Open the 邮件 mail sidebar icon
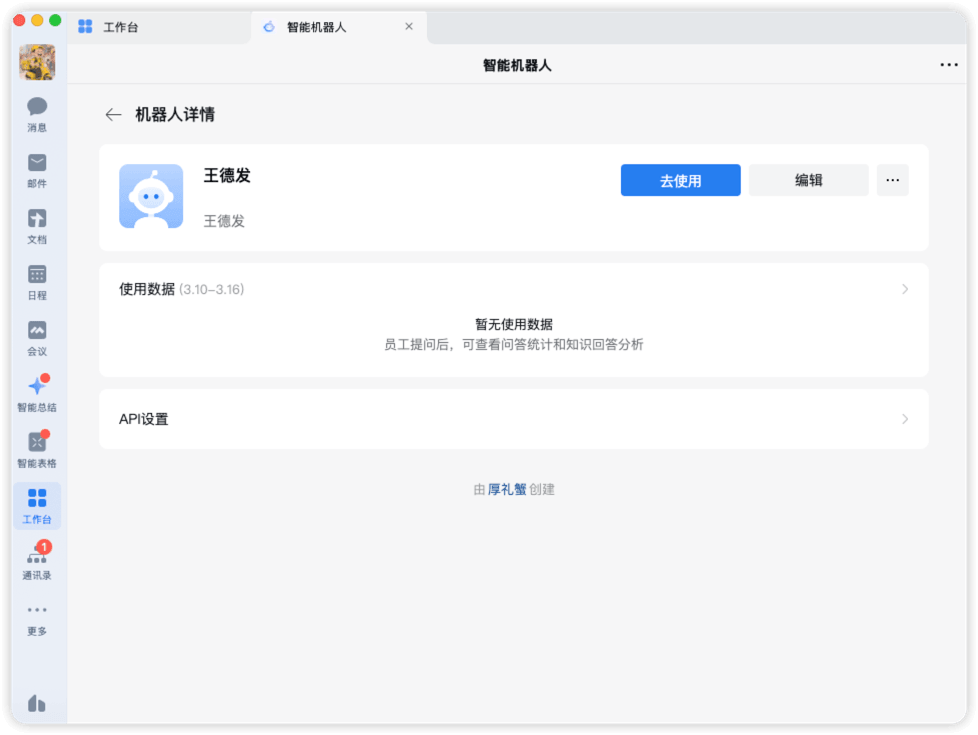The height and width of the screenshot is (735, 978). click(x=37, y=171)
